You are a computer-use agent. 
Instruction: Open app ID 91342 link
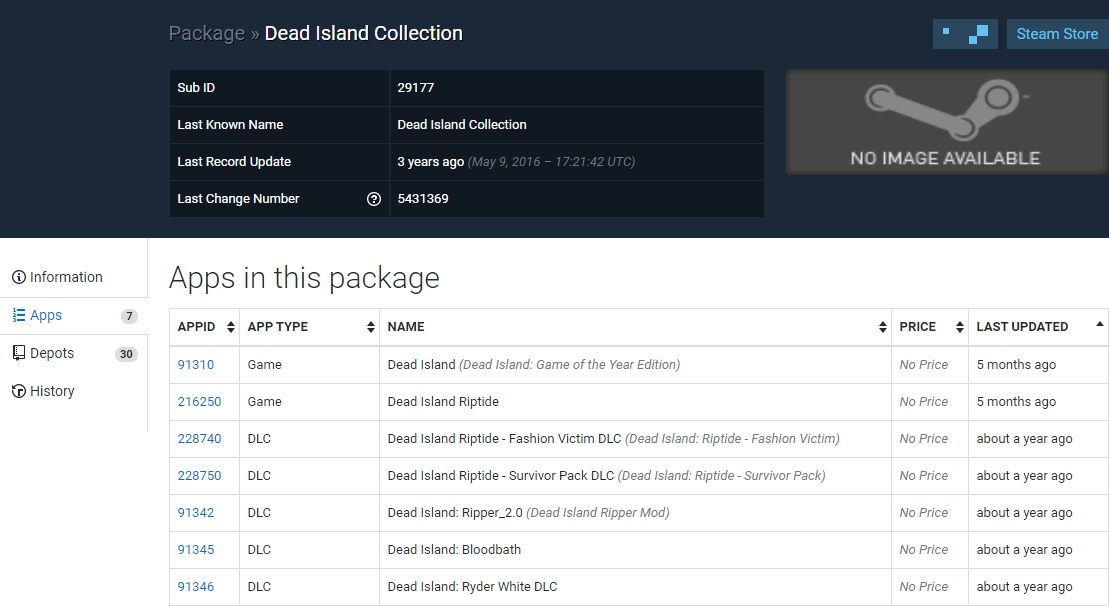pyautogui.click(x=196, y=513)
